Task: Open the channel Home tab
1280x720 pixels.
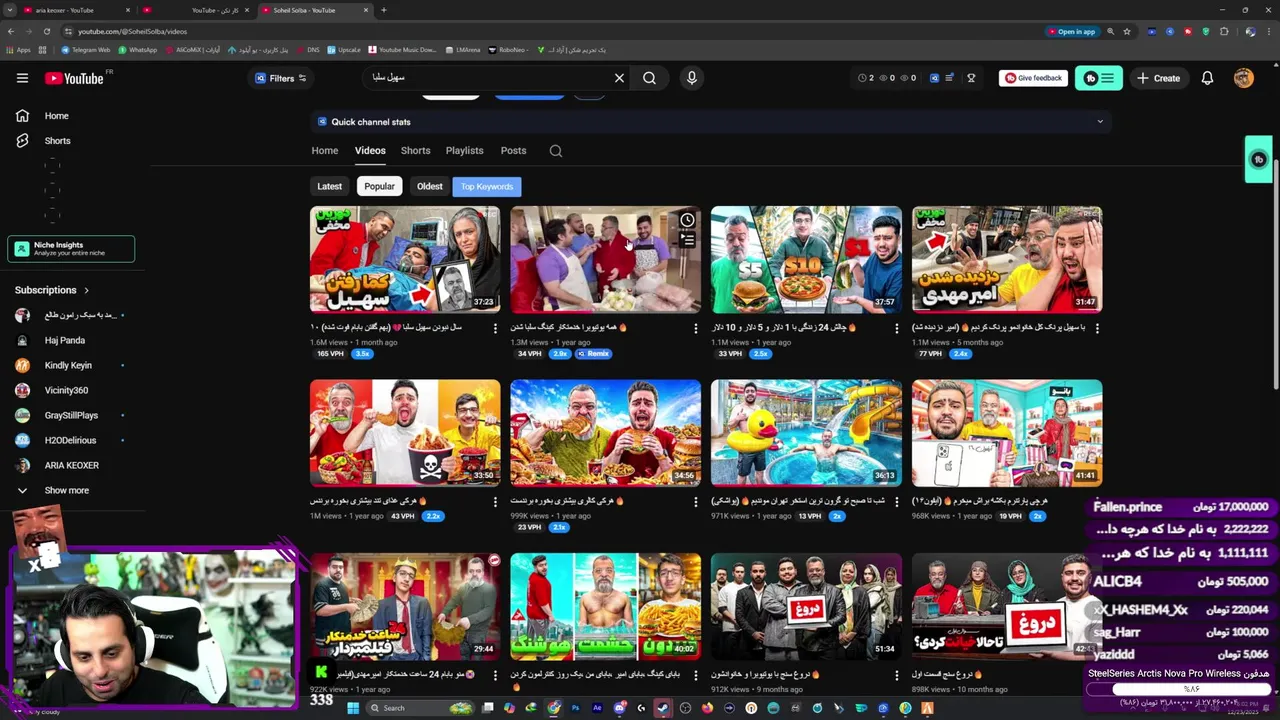Action: tap(324, 151)
